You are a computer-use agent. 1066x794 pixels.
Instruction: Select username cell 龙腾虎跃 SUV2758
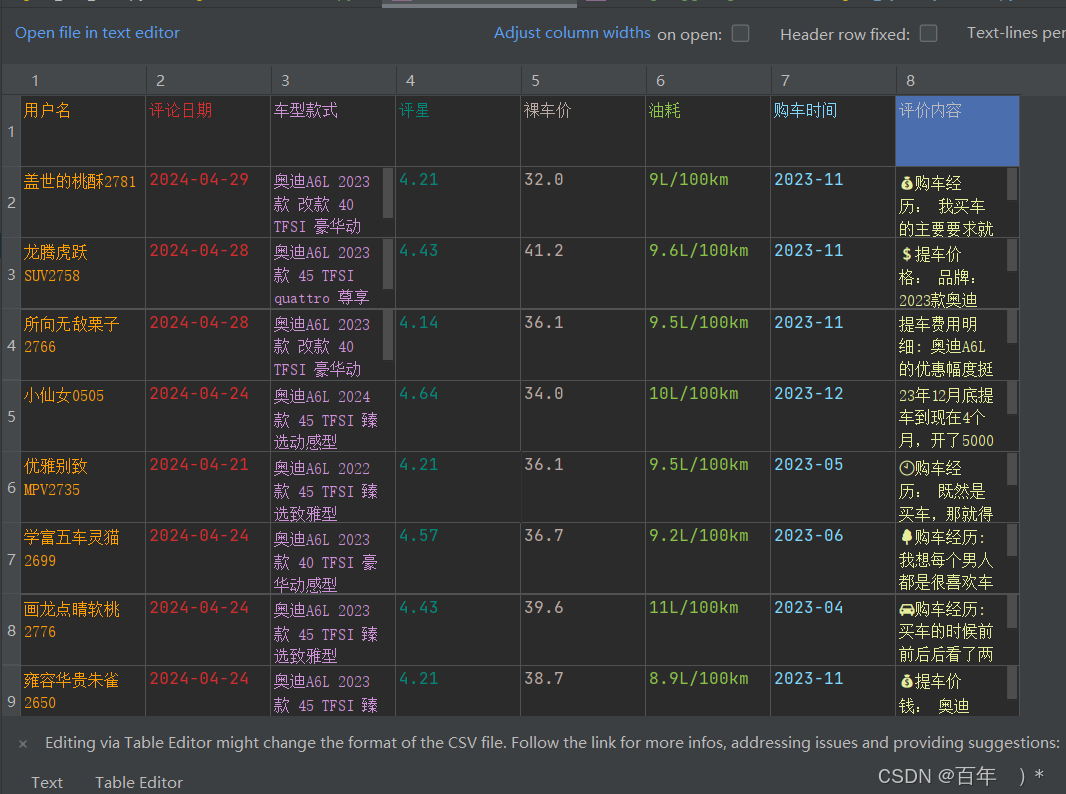click(83, 274)
